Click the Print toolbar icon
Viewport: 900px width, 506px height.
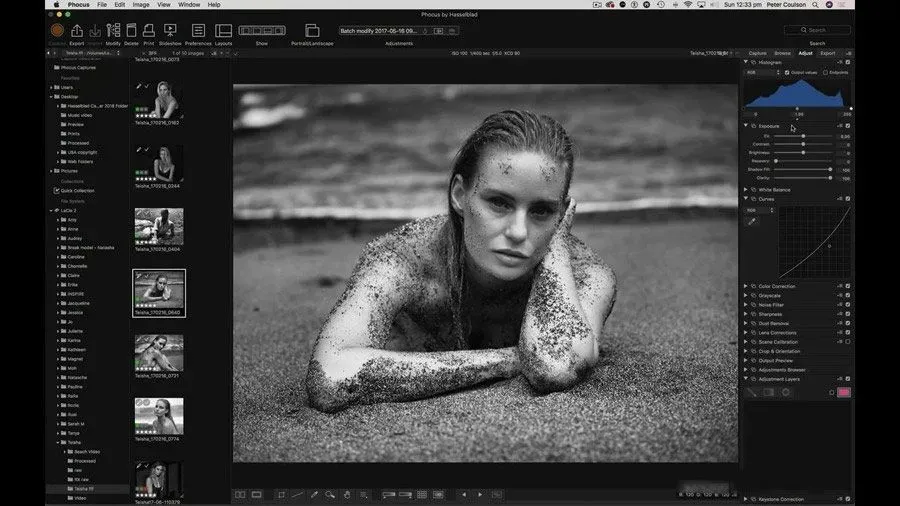pos(149,30)
